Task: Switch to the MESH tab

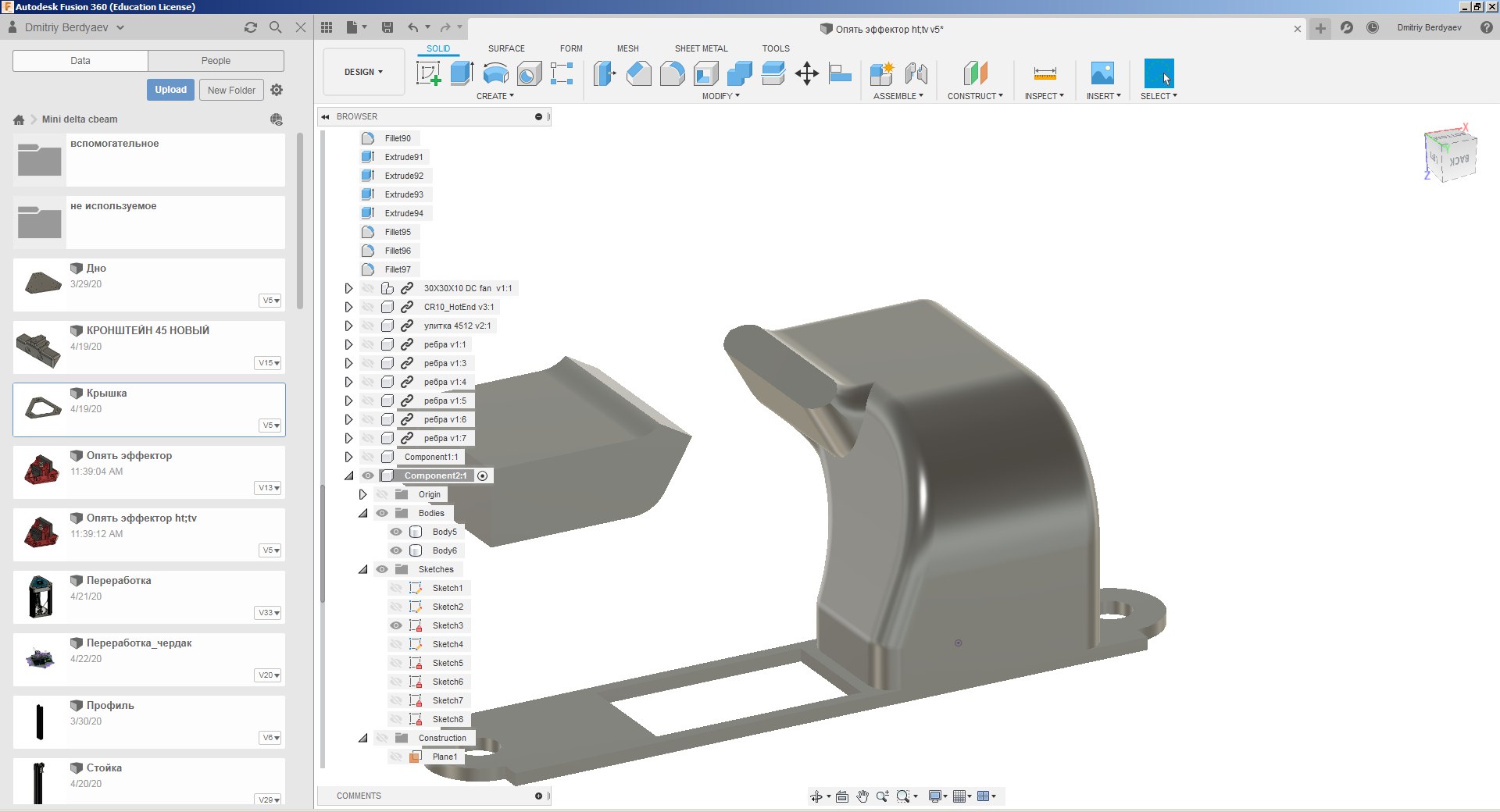Action: 627,48
